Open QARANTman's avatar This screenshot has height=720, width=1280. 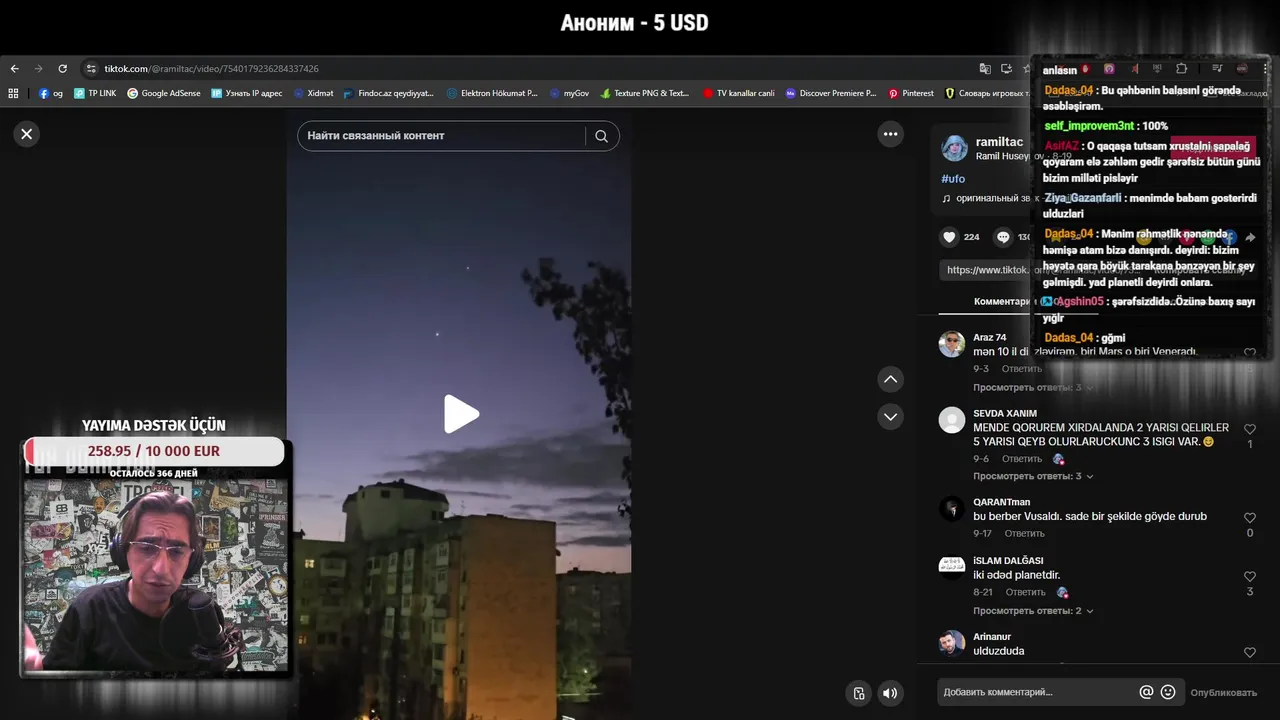pos(952,509)
